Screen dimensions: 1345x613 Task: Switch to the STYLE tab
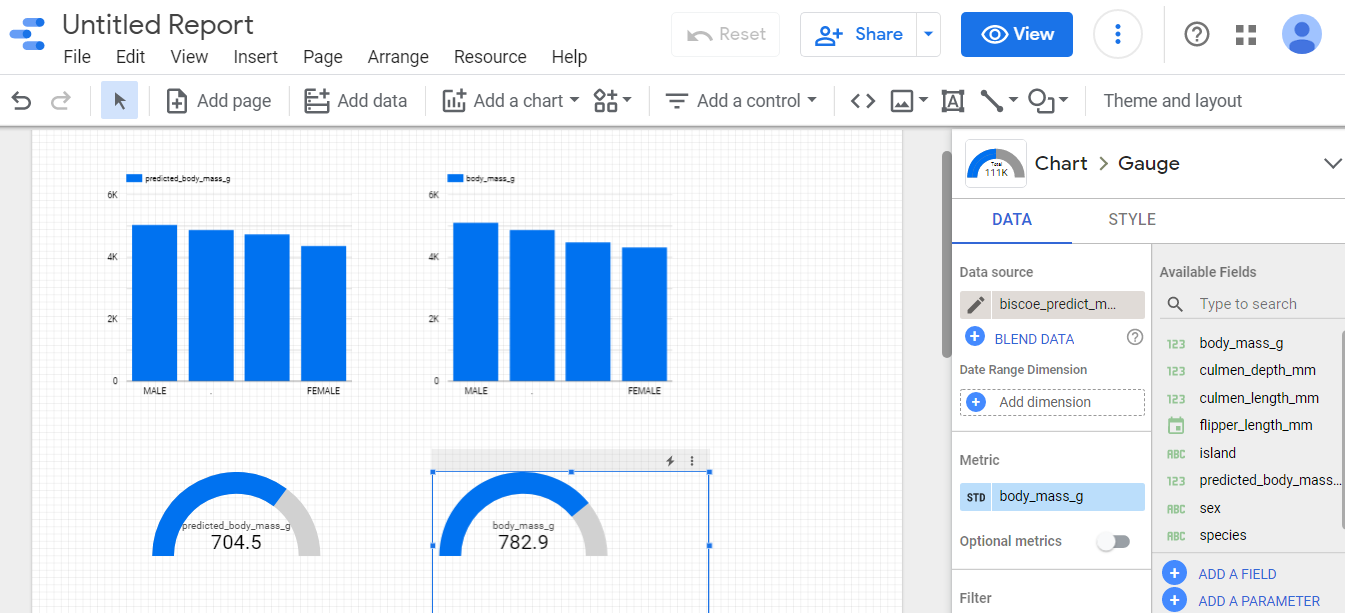point(1132,219)
